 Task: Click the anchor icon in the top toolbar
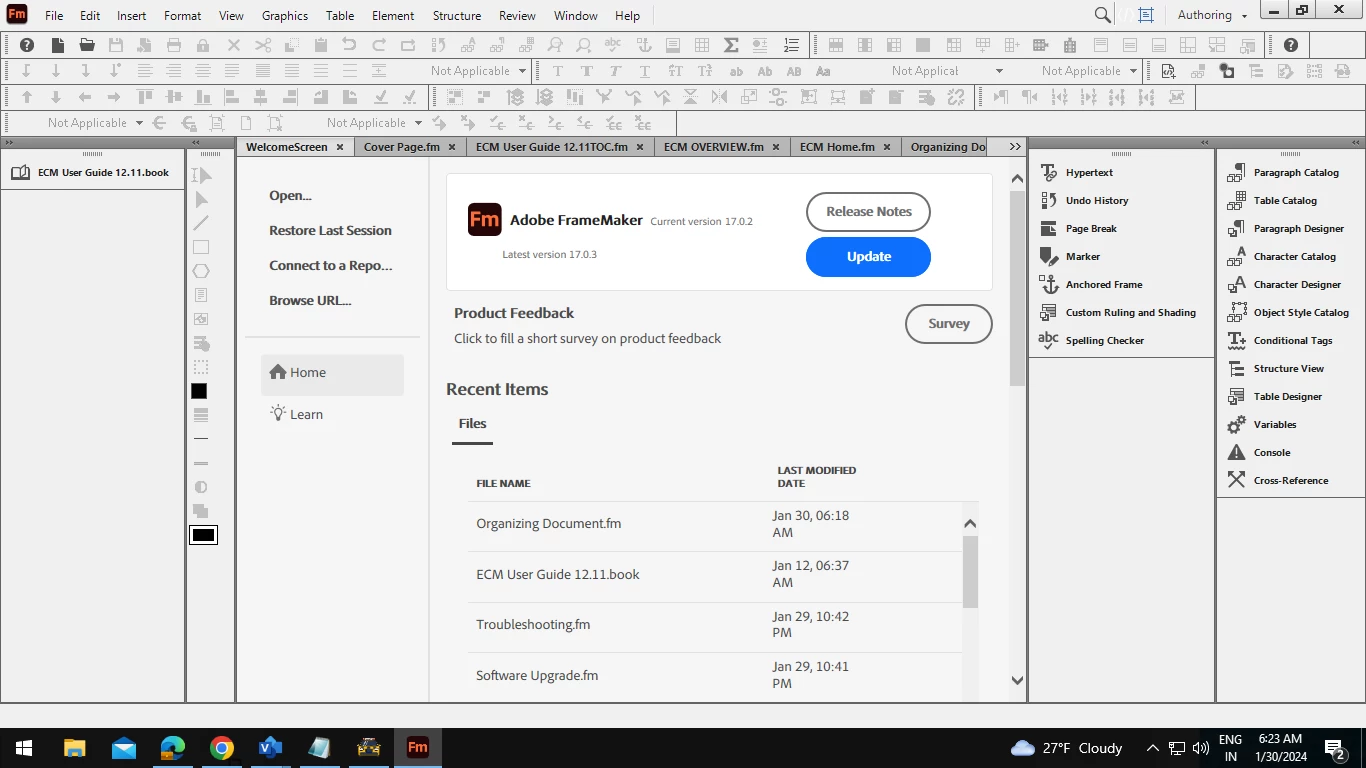pos(644,45)
